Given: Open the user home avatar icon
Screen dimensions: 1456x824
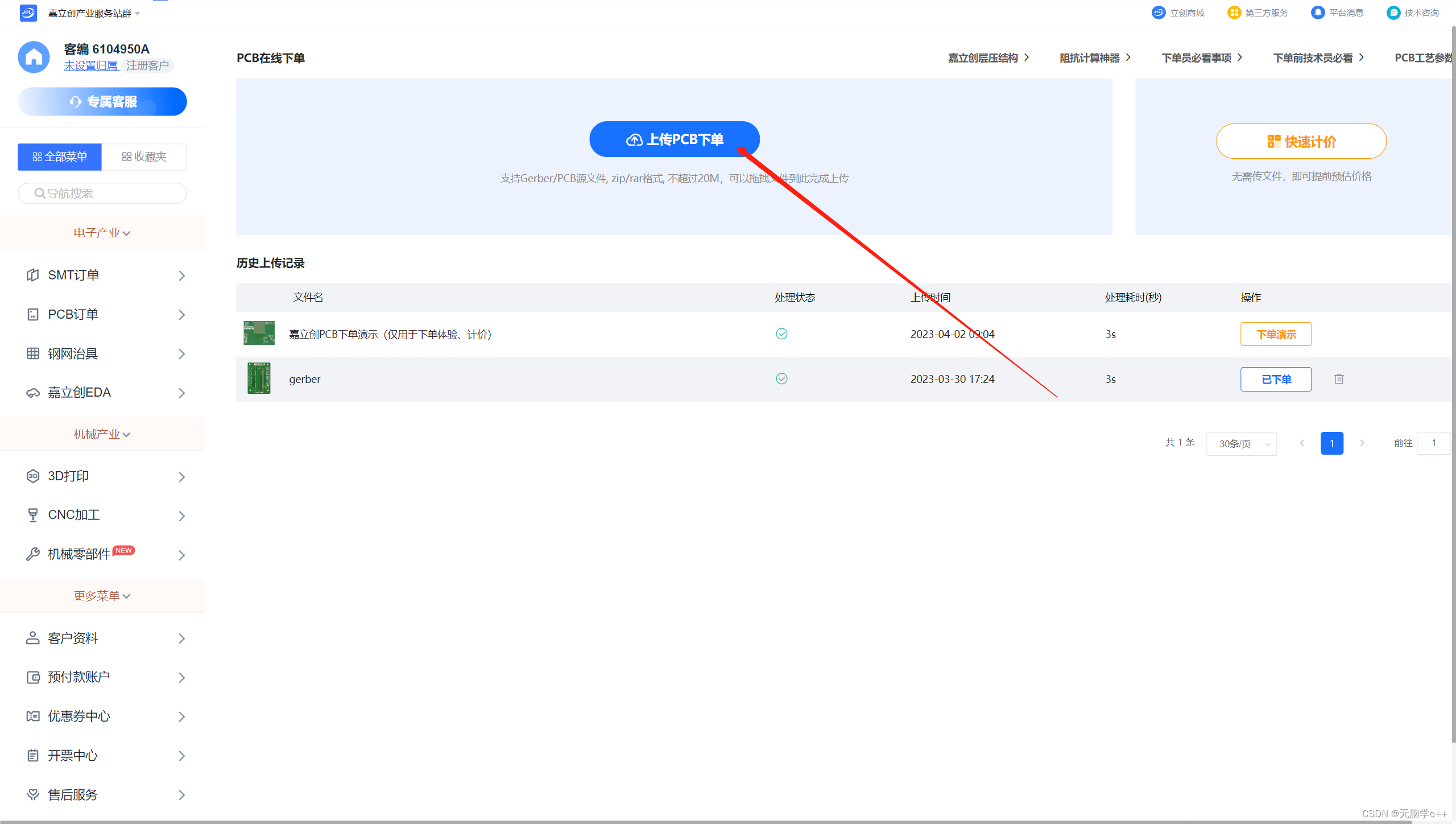Looking at the screenshot, I should 34,57.
